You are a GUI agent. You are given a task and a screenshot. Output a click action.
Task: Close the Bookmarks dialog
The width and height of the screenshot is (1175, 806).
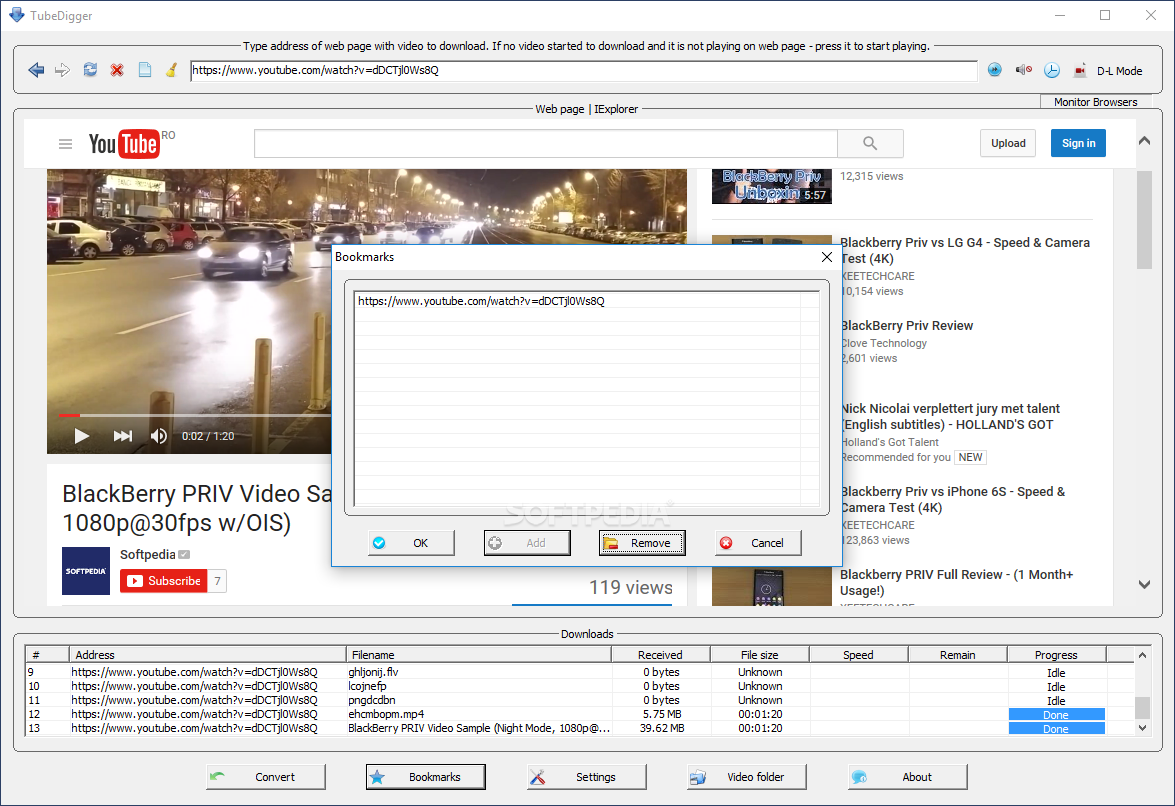click(827, 257)
